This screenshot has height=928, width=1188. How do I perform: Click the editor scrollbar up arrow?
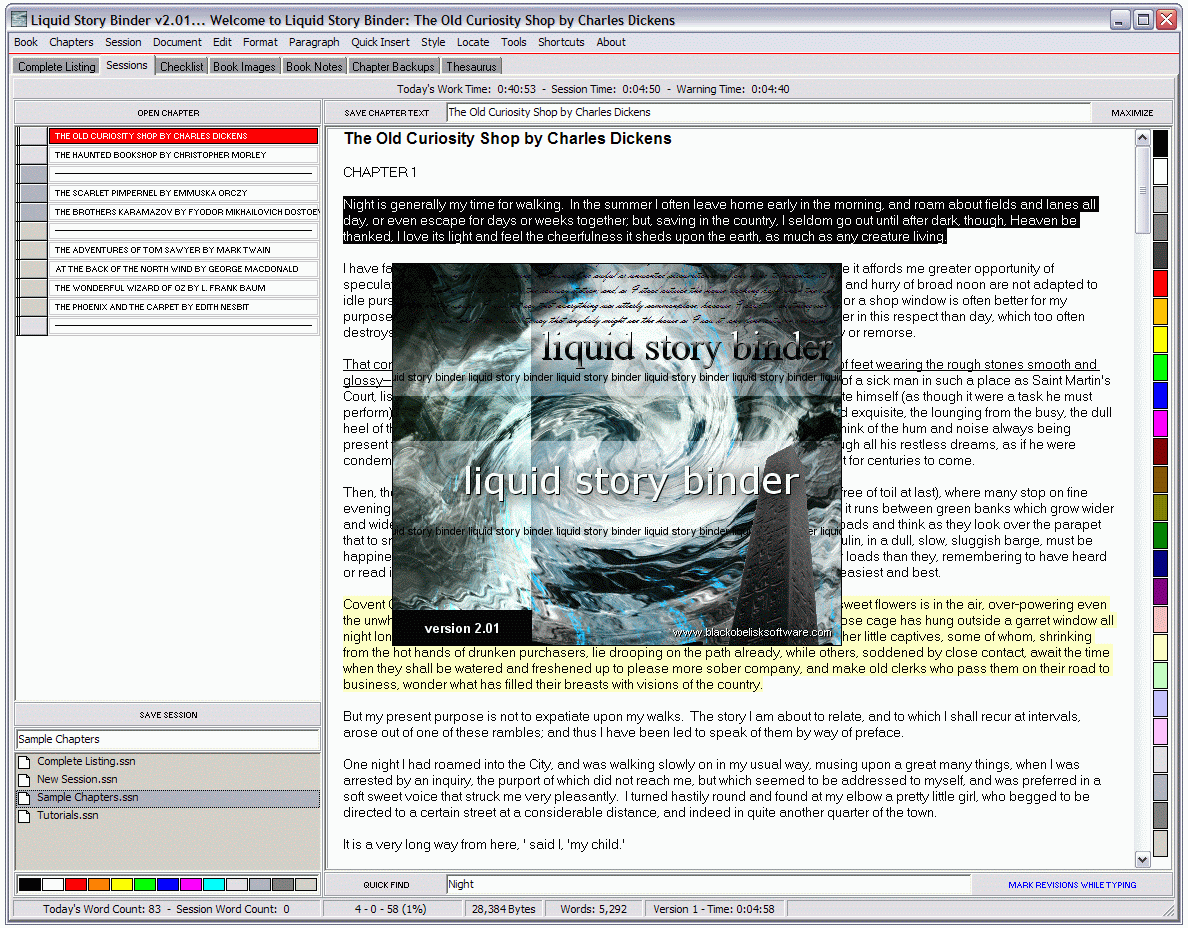click(1143, 138)
